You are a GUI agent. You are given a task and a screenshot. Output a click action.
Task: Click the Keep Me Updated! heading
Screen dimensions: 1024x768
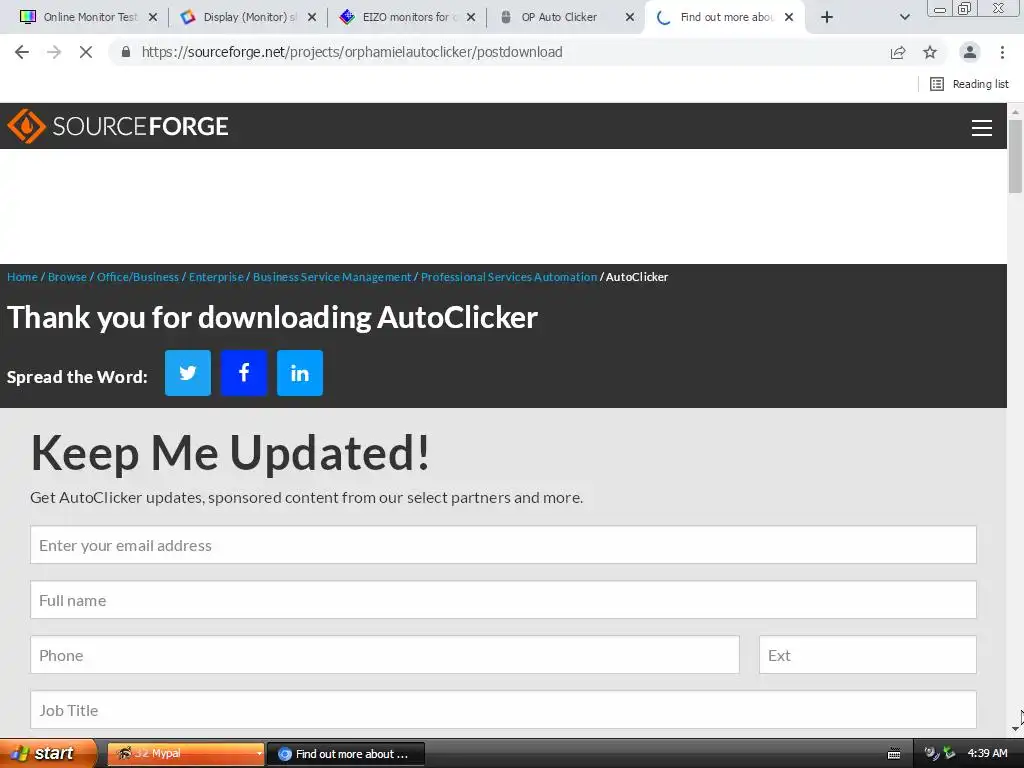[231, 453]
